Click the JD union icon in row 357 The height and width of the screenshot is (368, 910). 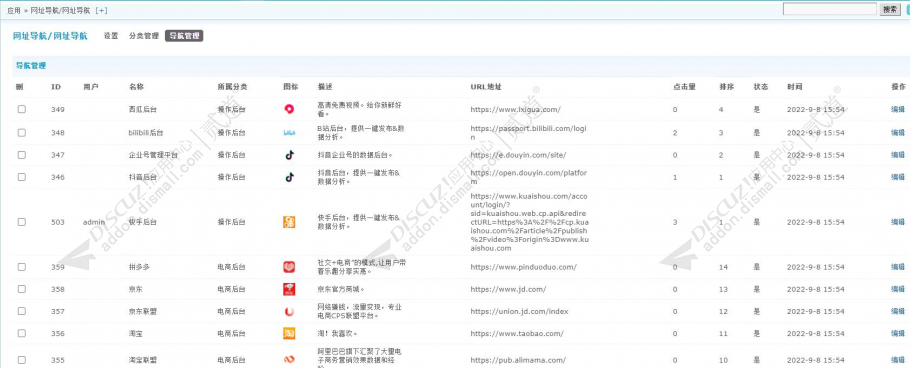(x=289, y=312)
